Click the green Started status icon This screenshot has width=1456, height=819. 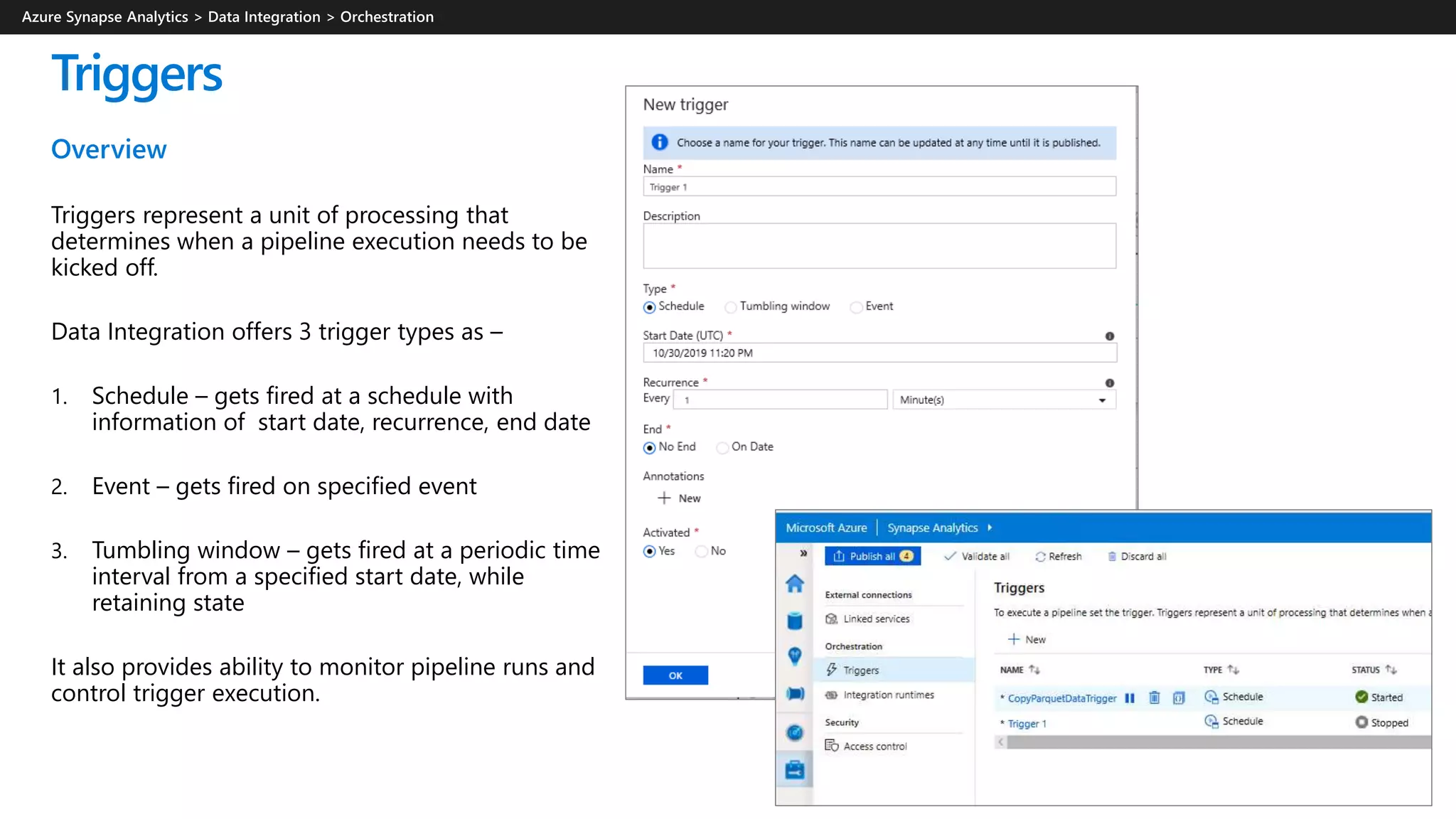[x=1361, y=697]
